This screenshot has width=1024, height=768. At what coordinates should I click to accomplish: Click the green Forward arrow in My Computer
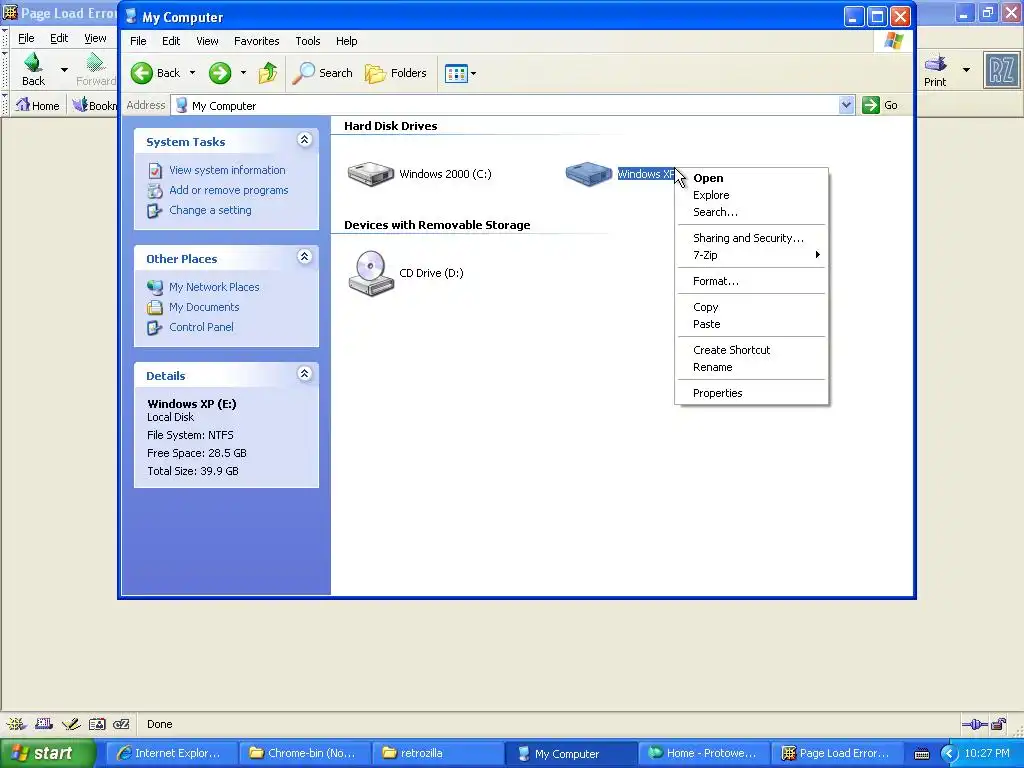pyautogui.click(x=220, y=73)
